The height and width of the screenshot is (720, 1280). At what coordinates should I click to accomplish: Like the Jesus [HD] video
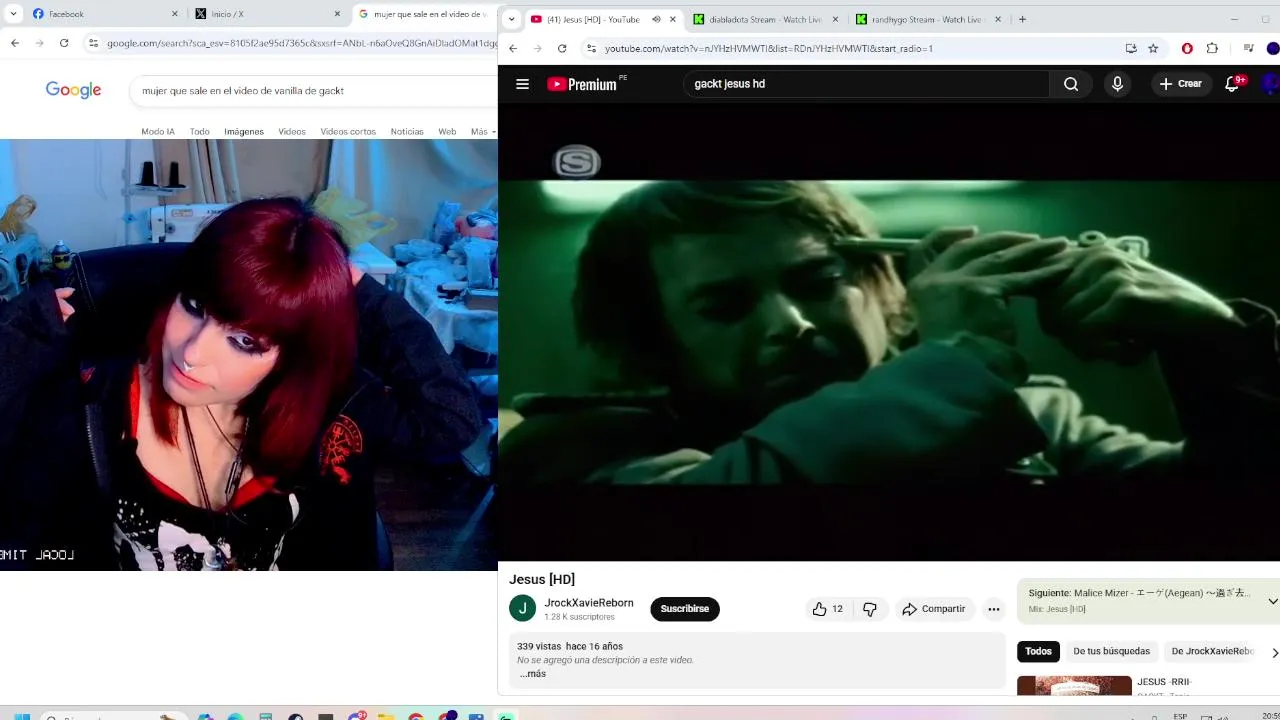[x=828, y=609]
